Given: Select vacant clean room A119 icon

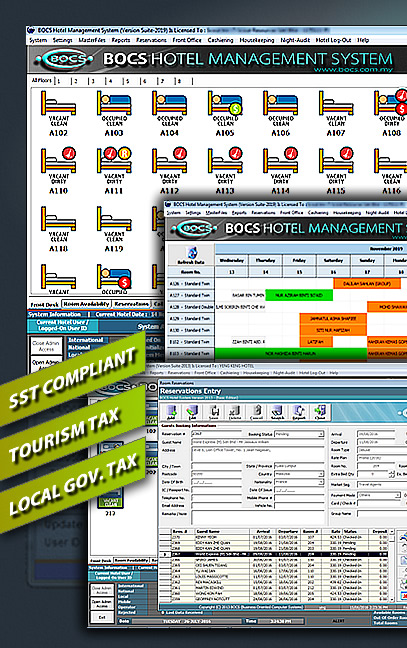Looking at the screenshot, I should 114,219.
